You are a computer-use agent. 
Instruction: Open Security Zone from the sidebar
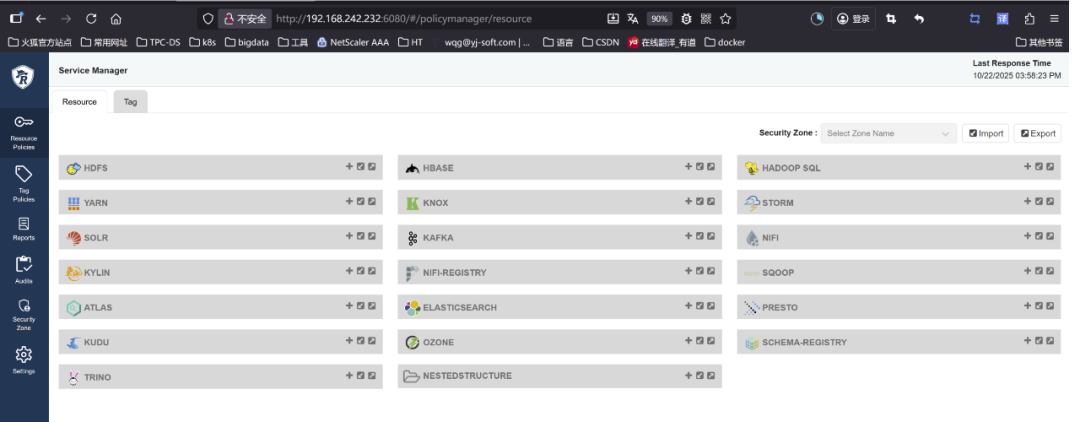[23, 313]
